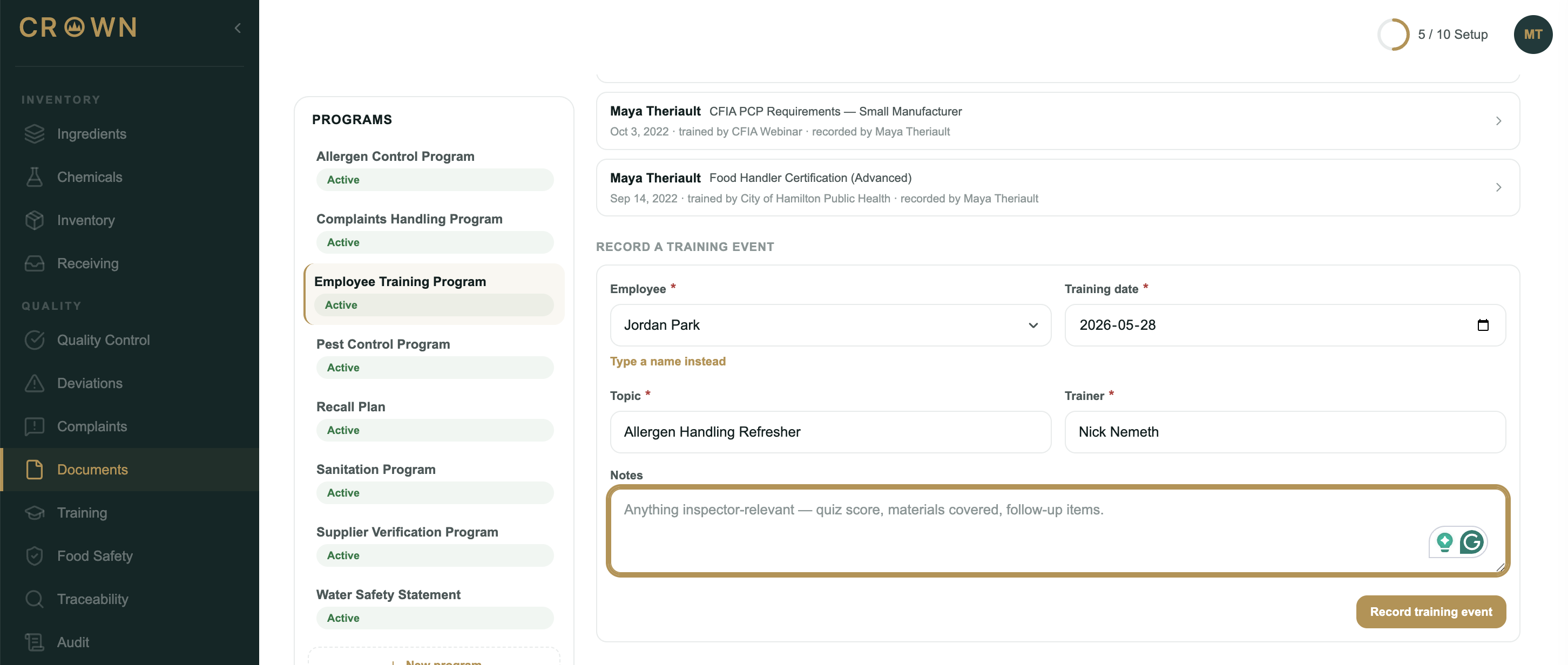
Task: Click the Topic field with Allergen Handling Refresher
Action: 830,432
